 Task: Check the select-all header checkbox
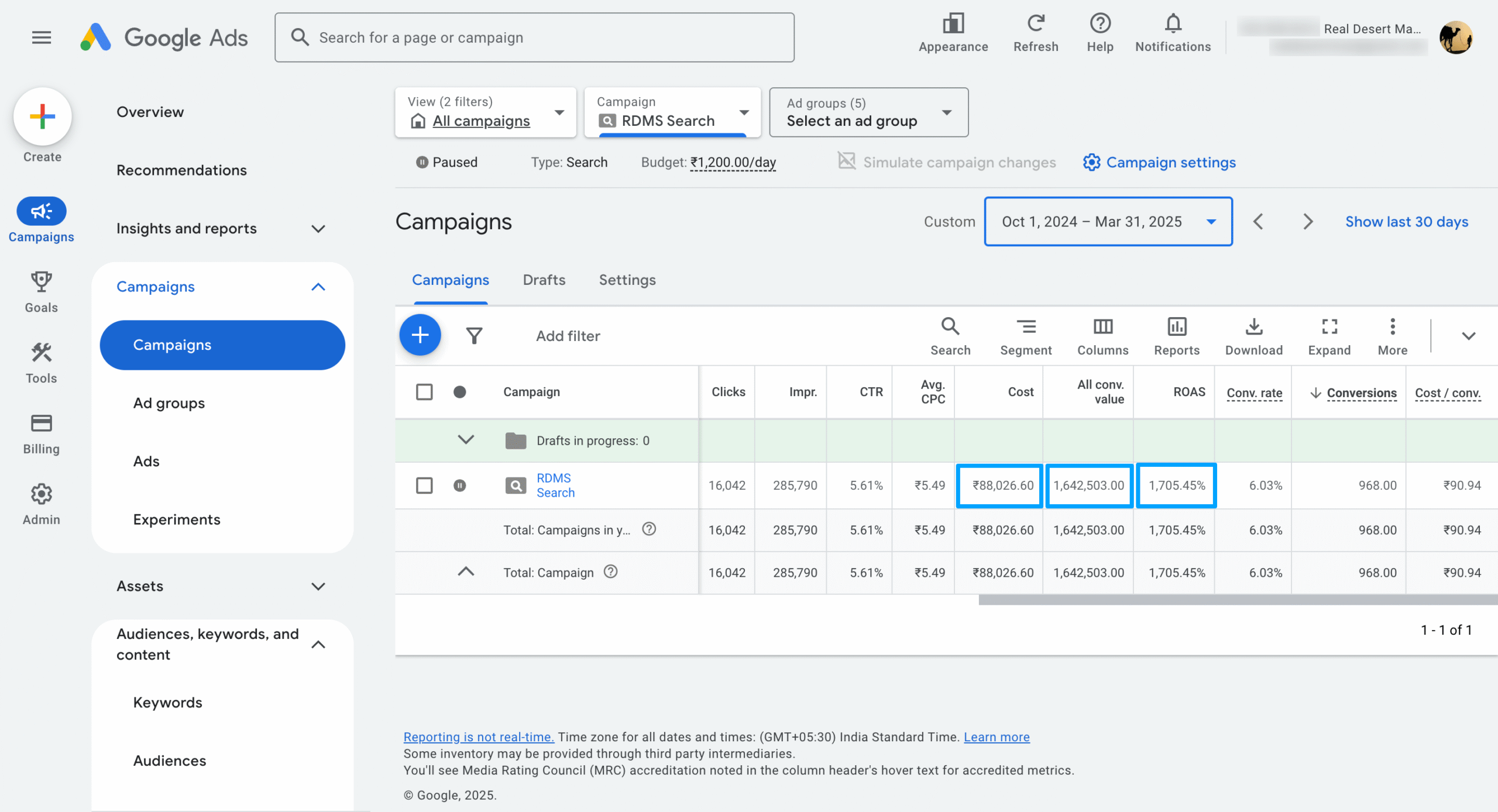pyautogui.click(x=424, y=391)
